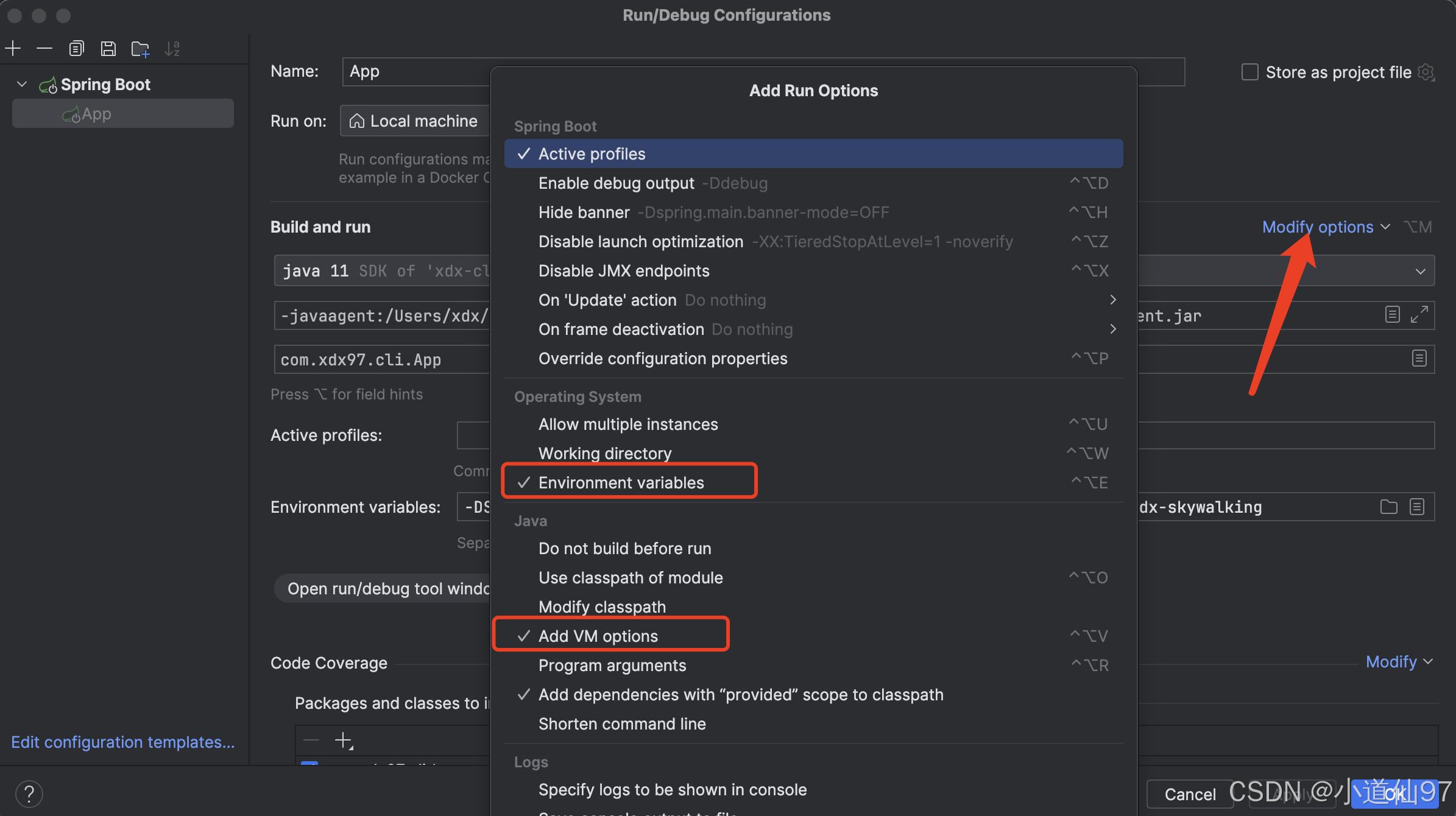
Task: Create new folder icon in toolbar
Action: [x=140, y=49]
